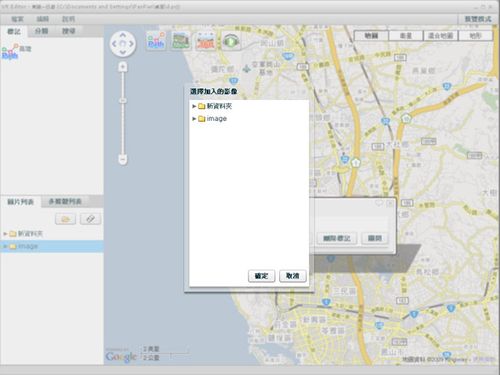Select the 圖片列表 tab
500x375 pixels.
(21, 202)
